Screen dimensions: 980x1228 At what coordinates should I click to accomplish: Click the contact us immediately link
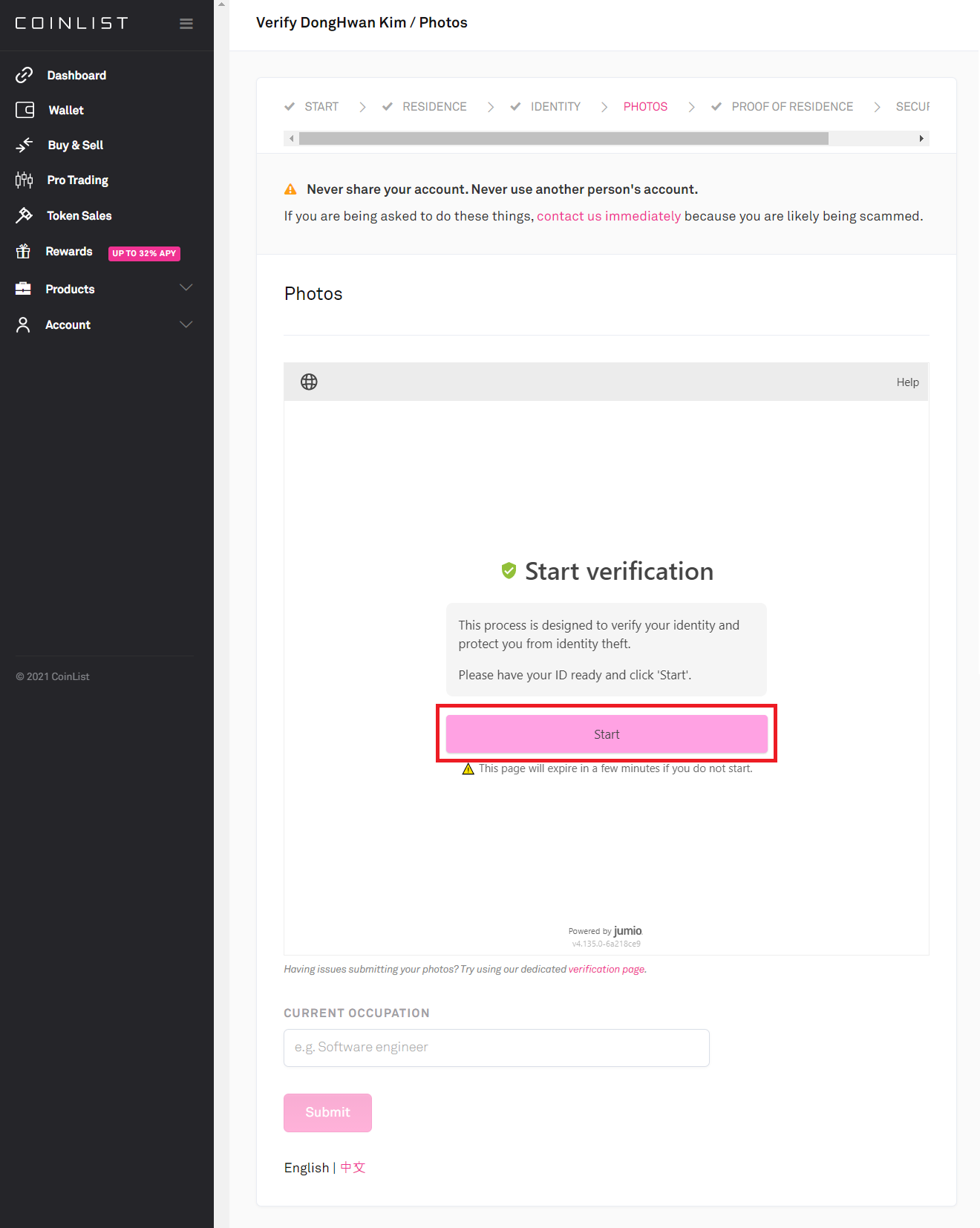pos(609,216)
